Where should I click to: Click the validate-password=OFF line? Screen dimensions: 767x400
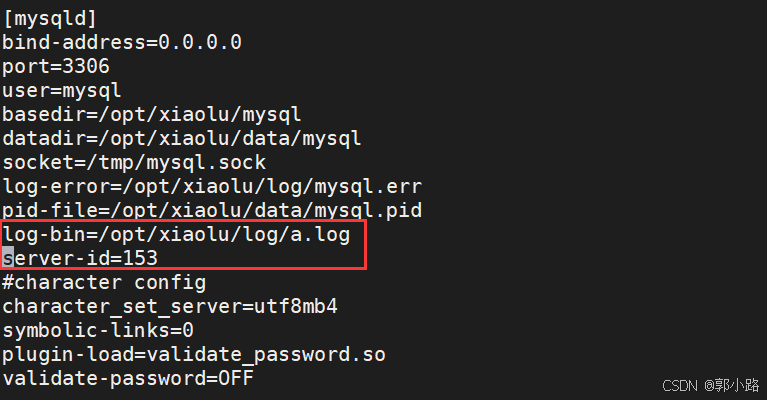128,378
